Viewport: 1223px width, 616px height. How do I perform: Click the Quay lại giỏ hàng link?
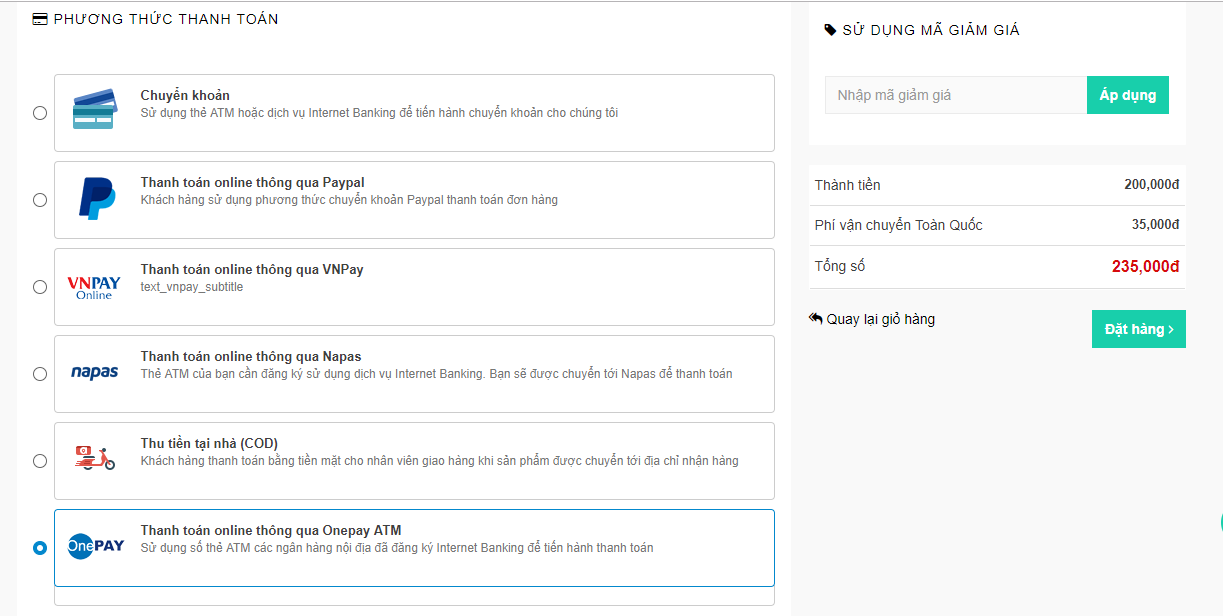pos(872,319)
